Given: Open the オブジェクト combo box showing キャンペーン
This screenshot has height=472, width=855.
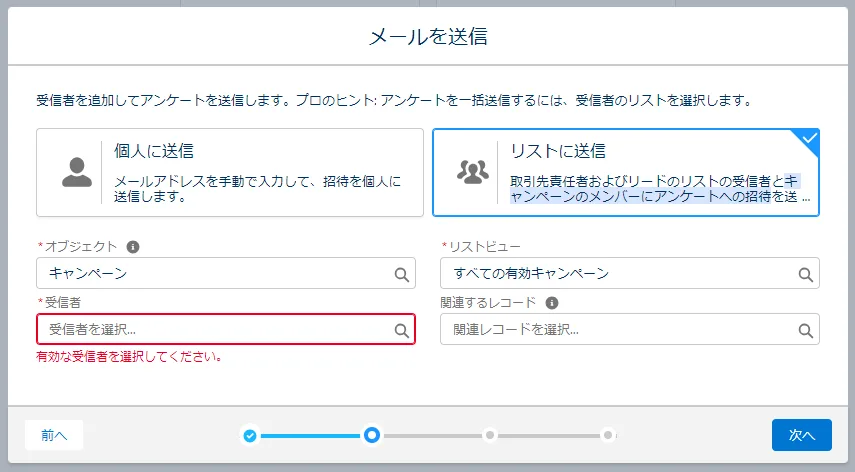Looking at the screenshot, I should [x=215, y=274].
